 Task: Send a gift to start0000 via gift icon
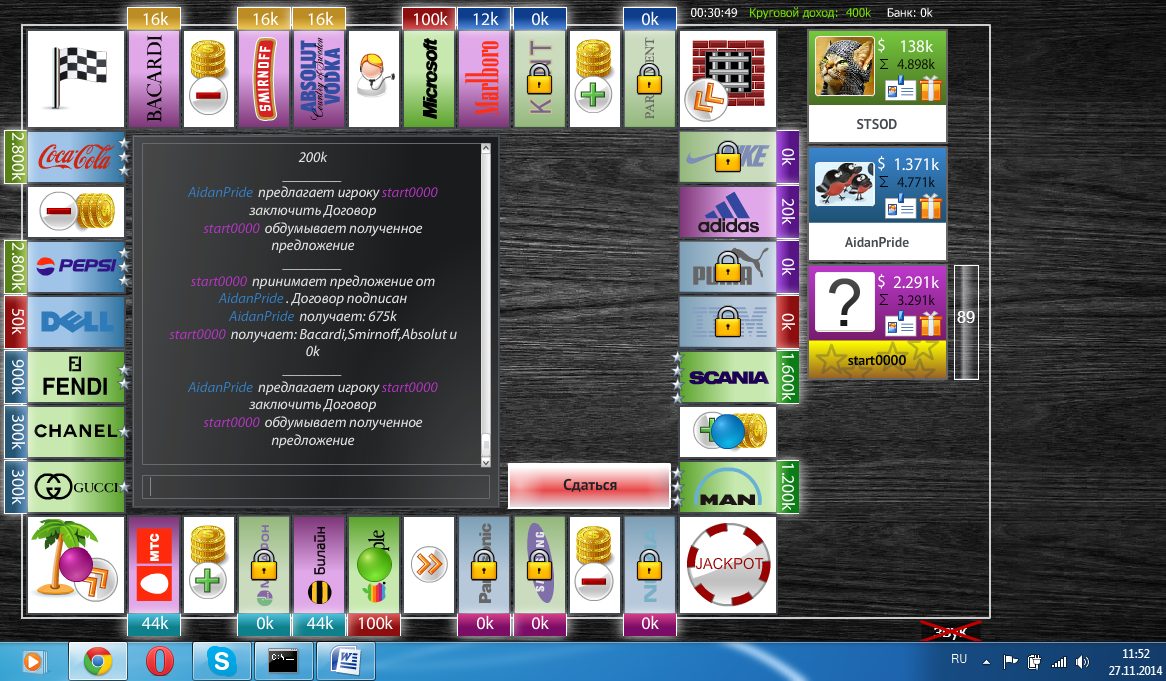coord(931,324)
